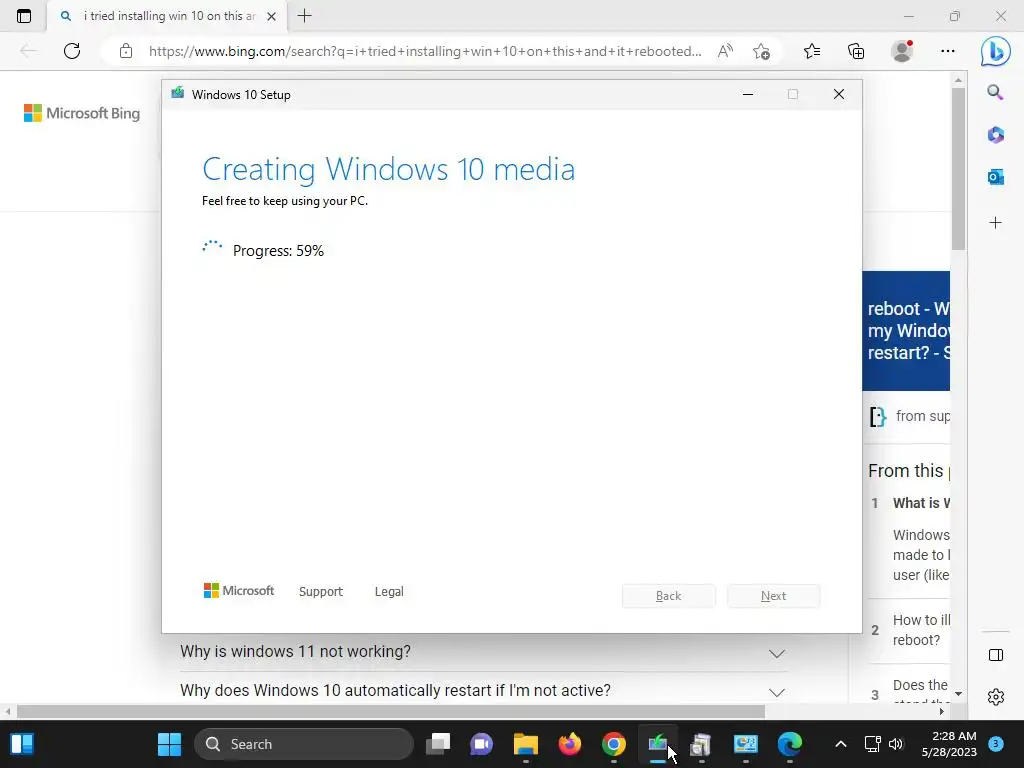Open 'What is W' item in From this page
The width and height of the screenshot is (1024, 768).
point(921,503)
